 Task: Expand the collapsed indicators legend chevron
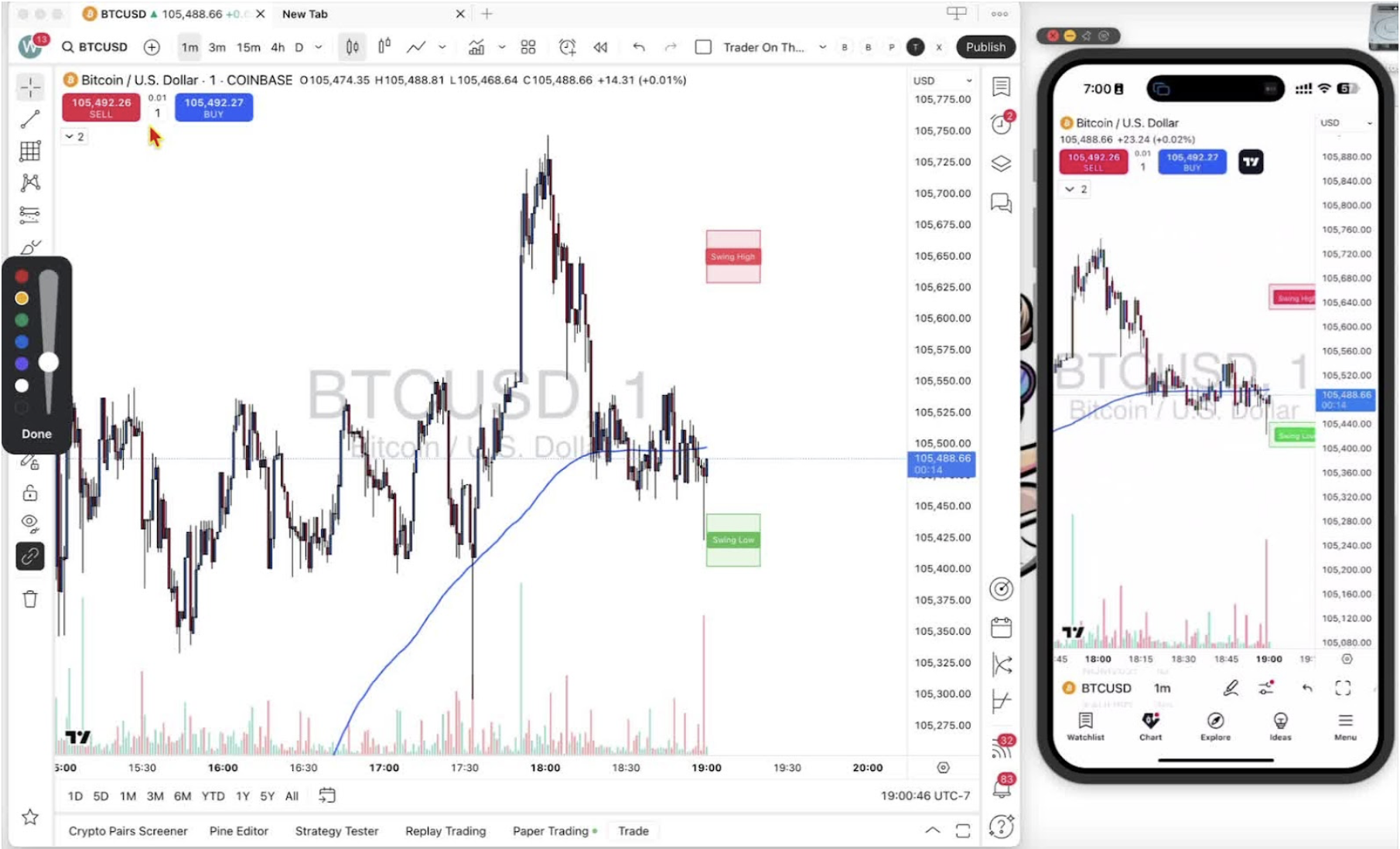74,137
